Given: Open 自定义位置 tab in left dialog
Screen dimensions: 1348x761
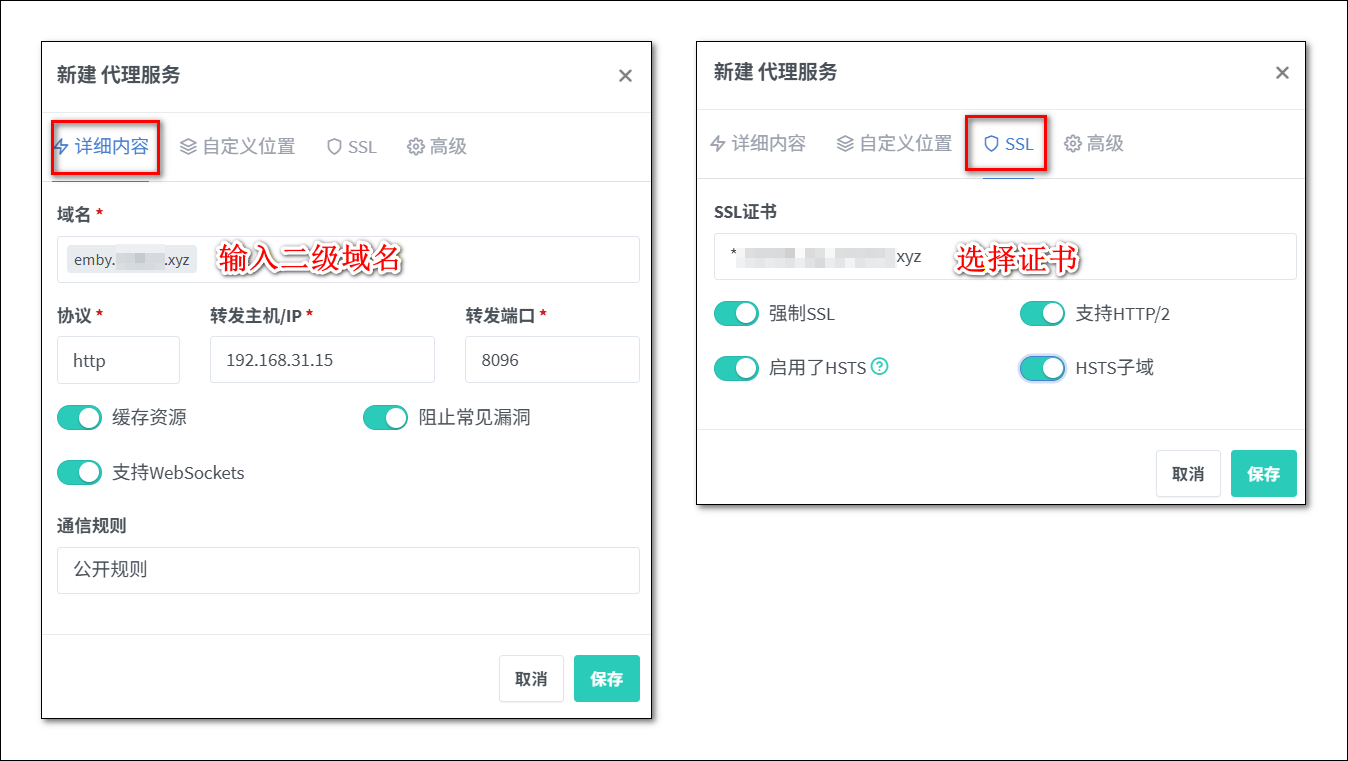Looking at the screenshot, I should coord(238,147).
